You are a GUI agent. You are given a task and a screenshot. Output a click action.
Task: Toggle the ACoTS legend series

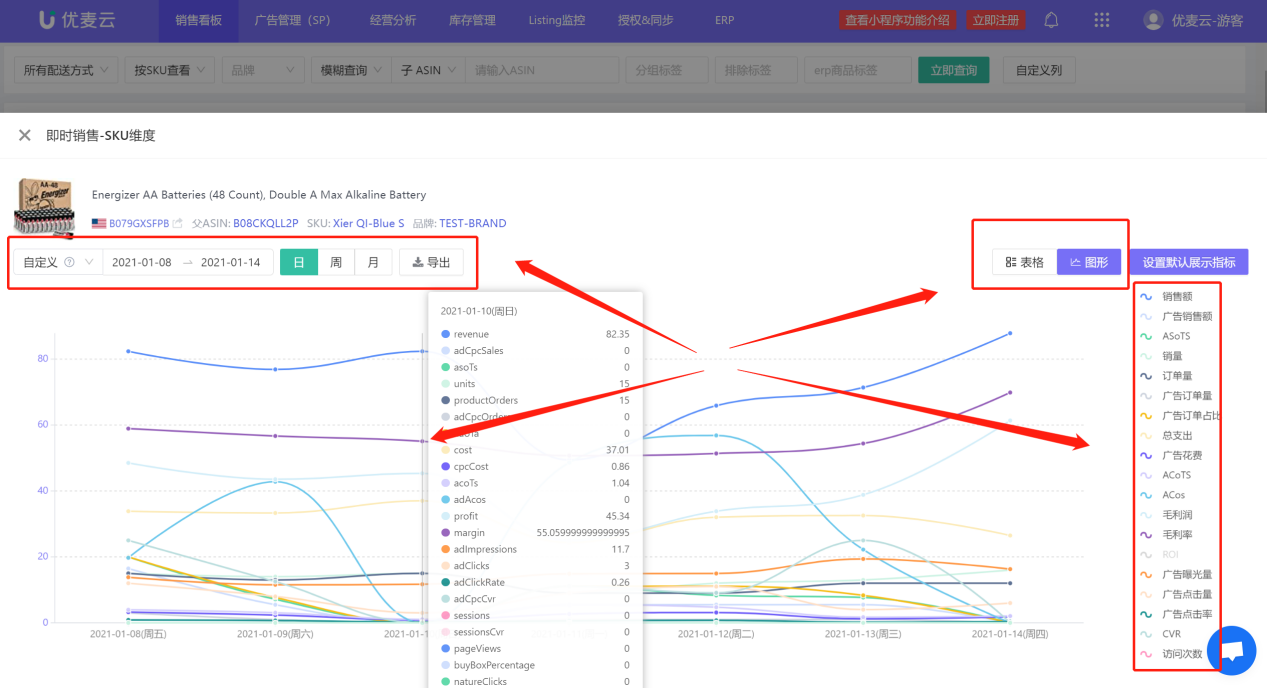[1176, 475]
